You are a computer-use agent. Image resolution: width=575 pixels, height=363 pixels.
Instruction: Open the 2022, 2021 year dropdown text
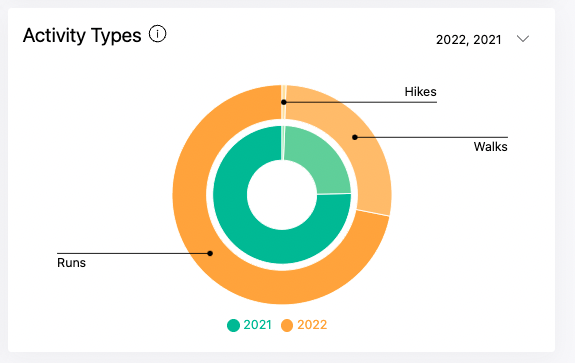click(x=468, y=40)
